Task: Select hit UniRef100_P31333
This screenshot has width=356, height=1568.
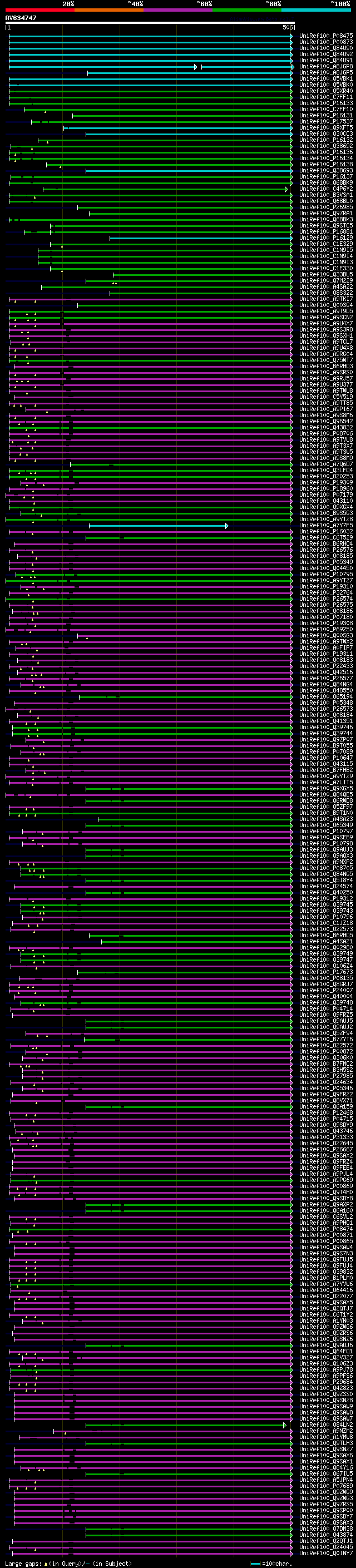Action: pos(326,1137)
